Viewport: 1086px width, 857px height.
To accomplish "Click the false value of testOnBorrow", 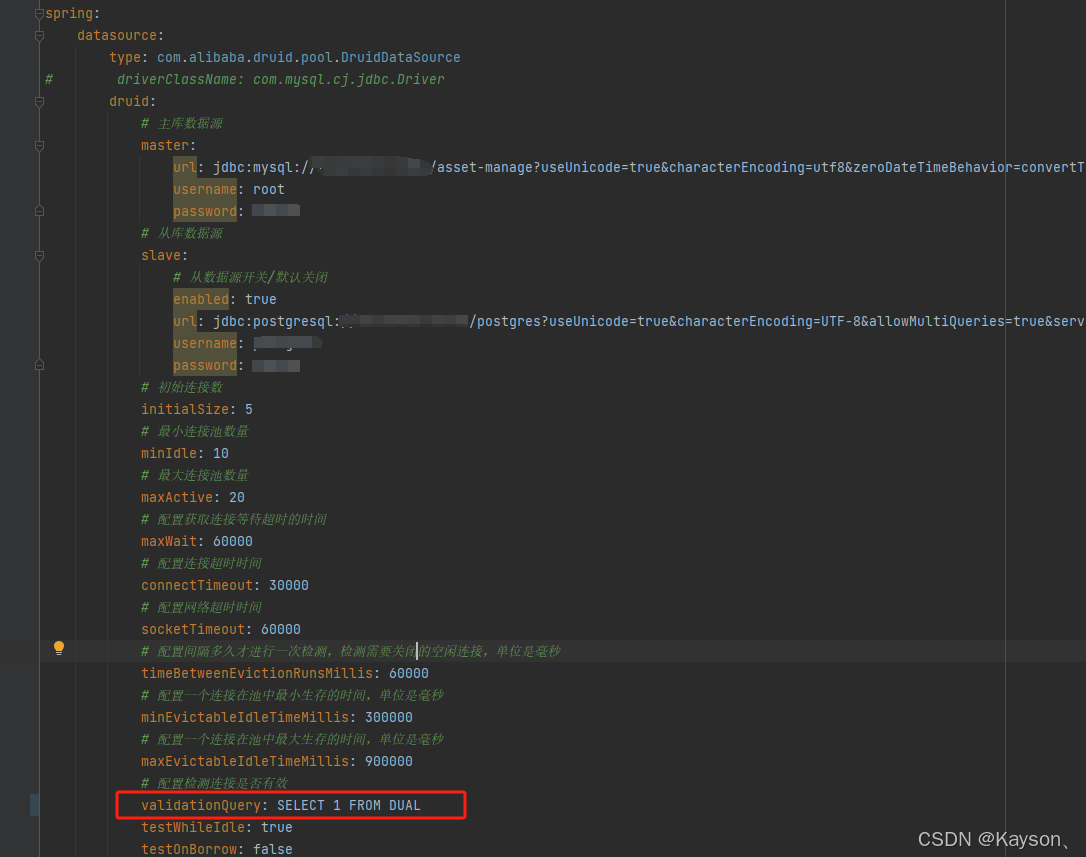I will (280, 848).
